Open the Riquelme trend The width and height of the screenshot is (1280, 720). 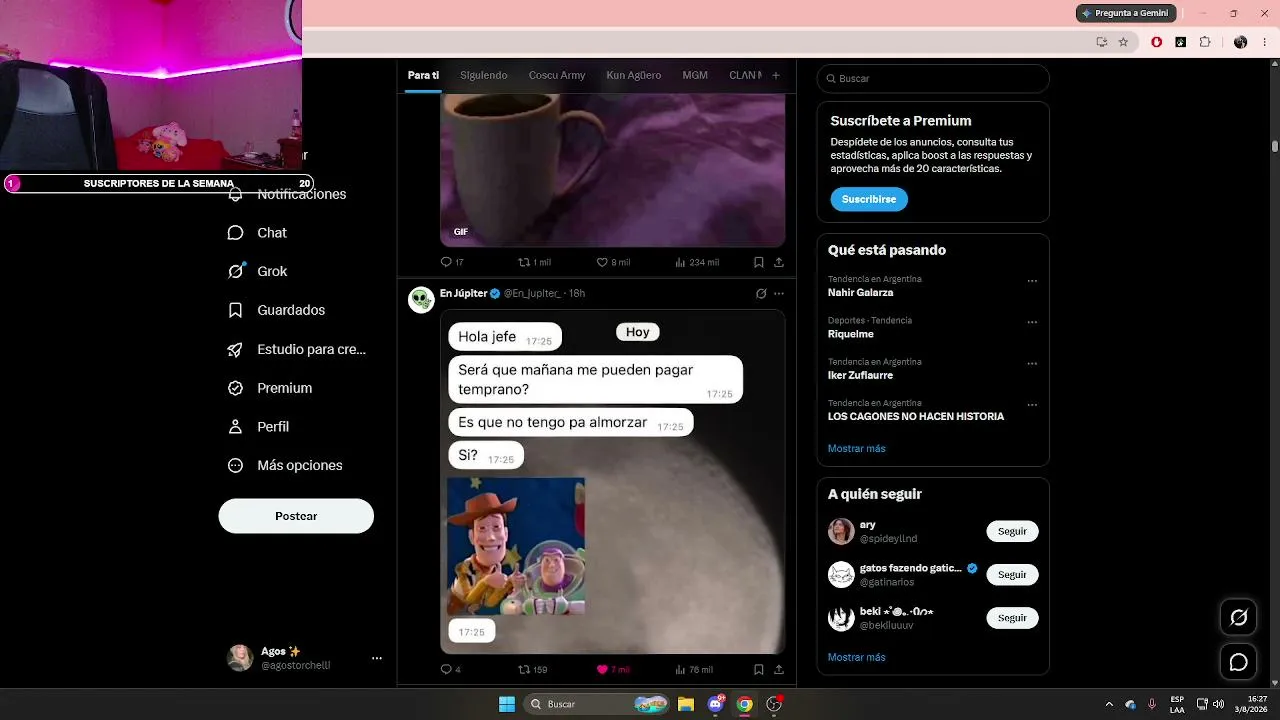(851, 334)
